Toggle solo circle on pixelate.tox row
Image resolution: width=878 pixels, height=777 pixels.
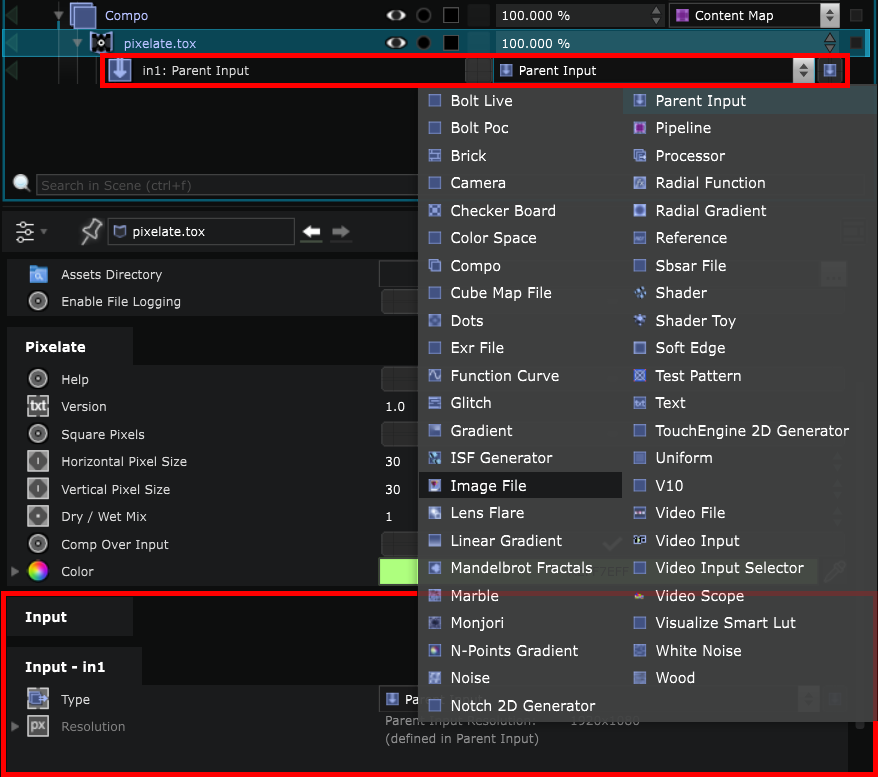pyautogui.click(x=424, y=43)
